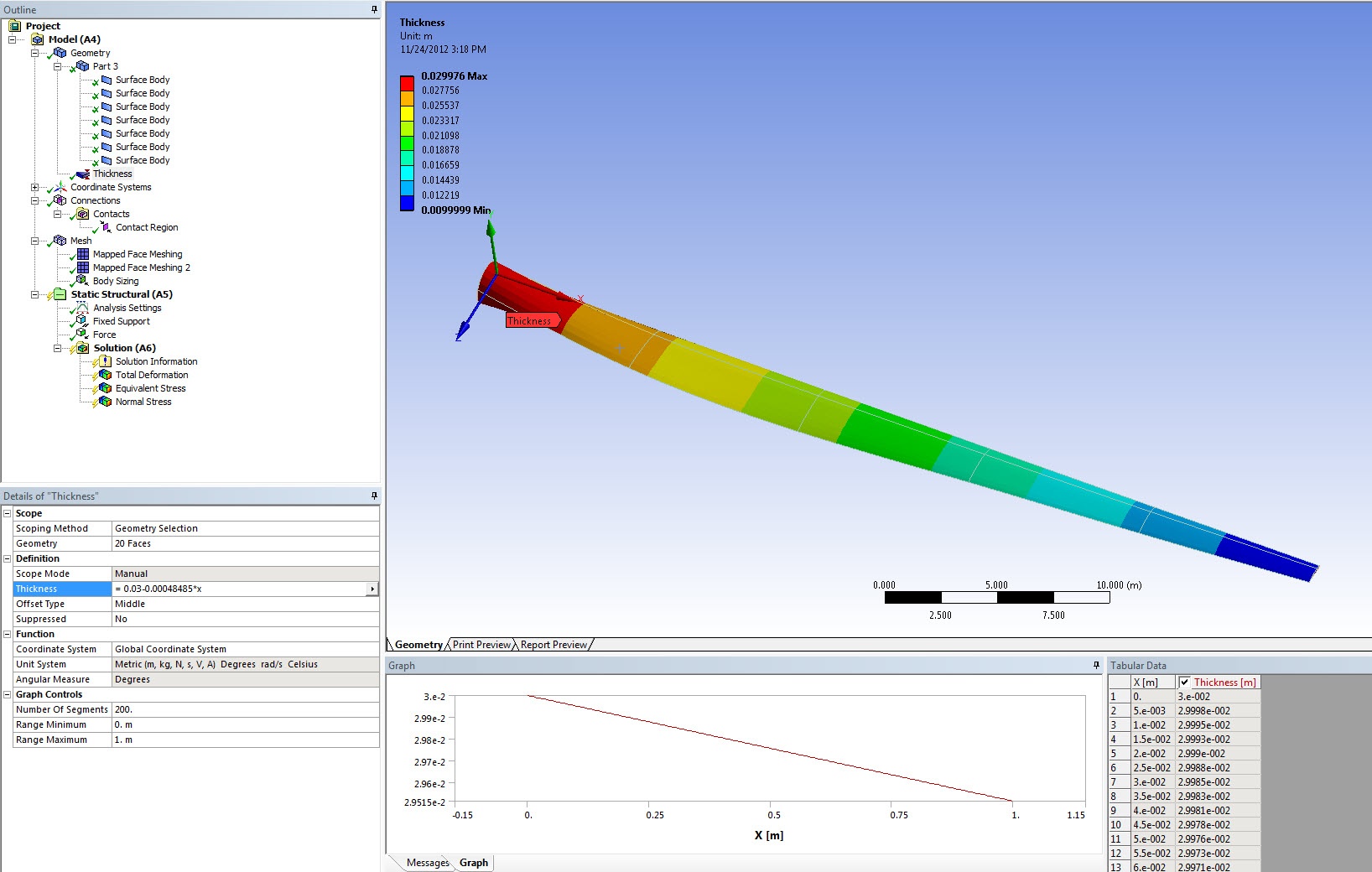Select the Scoping Method value Geometry Selection
Viewport: 1372px width, 872px height.
point(245,528)
